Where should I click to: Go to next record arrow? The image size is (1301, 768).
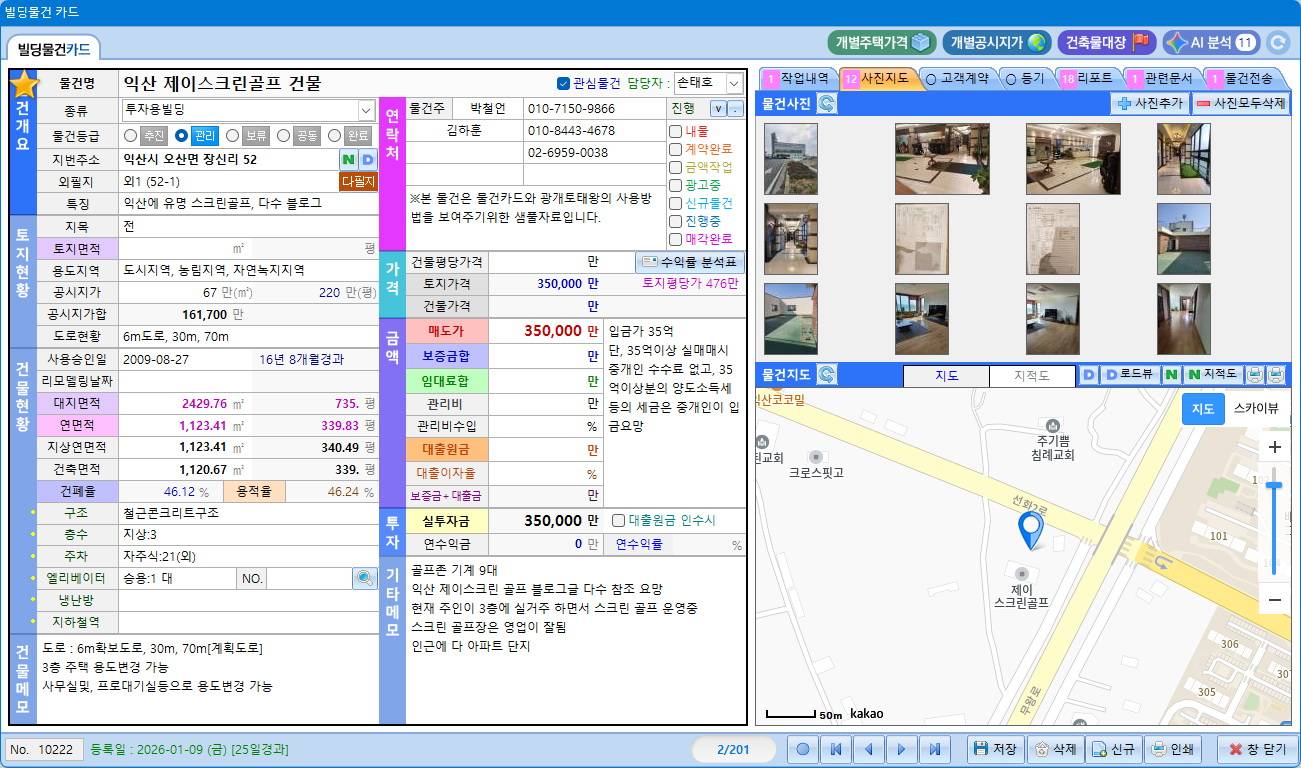tap(902, 749)
